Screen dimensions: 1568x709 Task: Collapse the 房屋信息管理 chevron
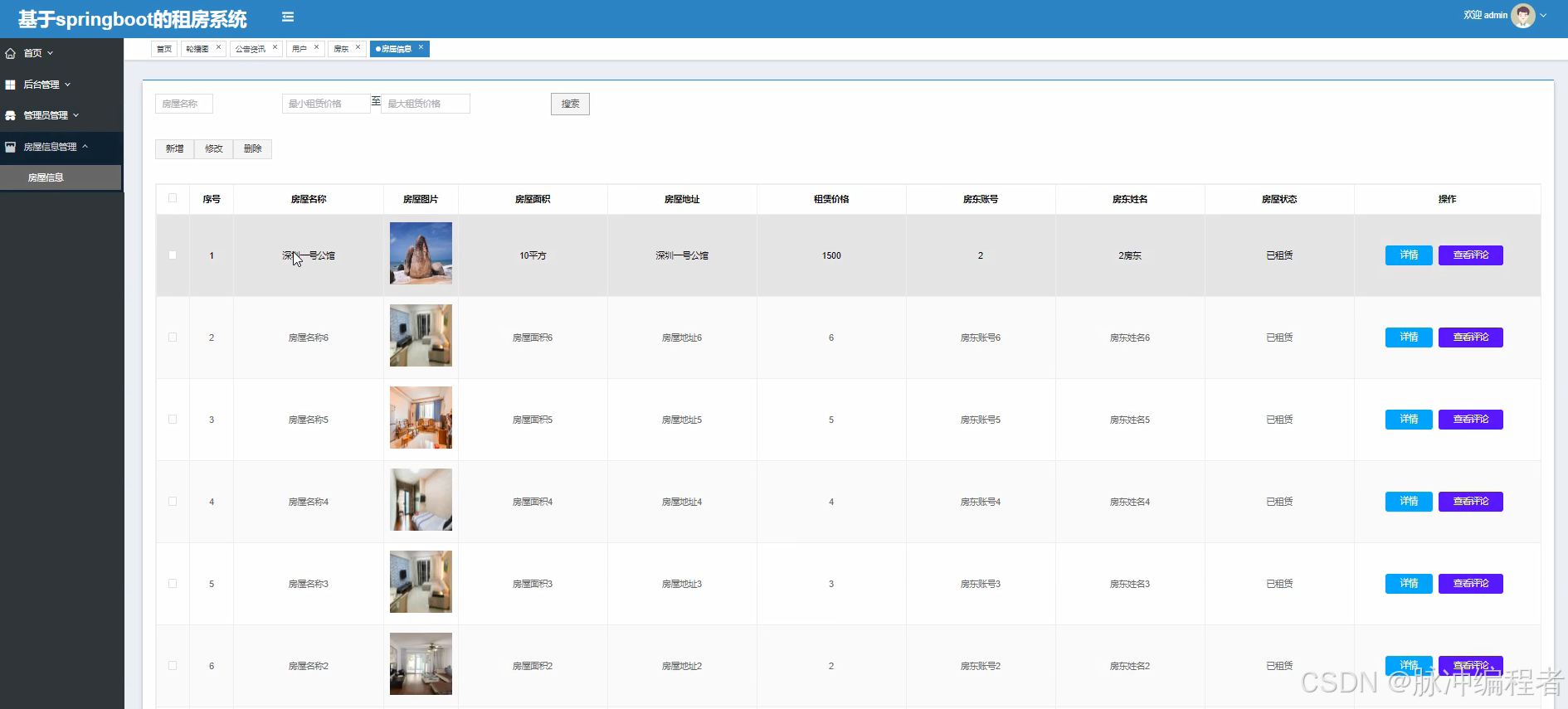[x=85, y=146]
